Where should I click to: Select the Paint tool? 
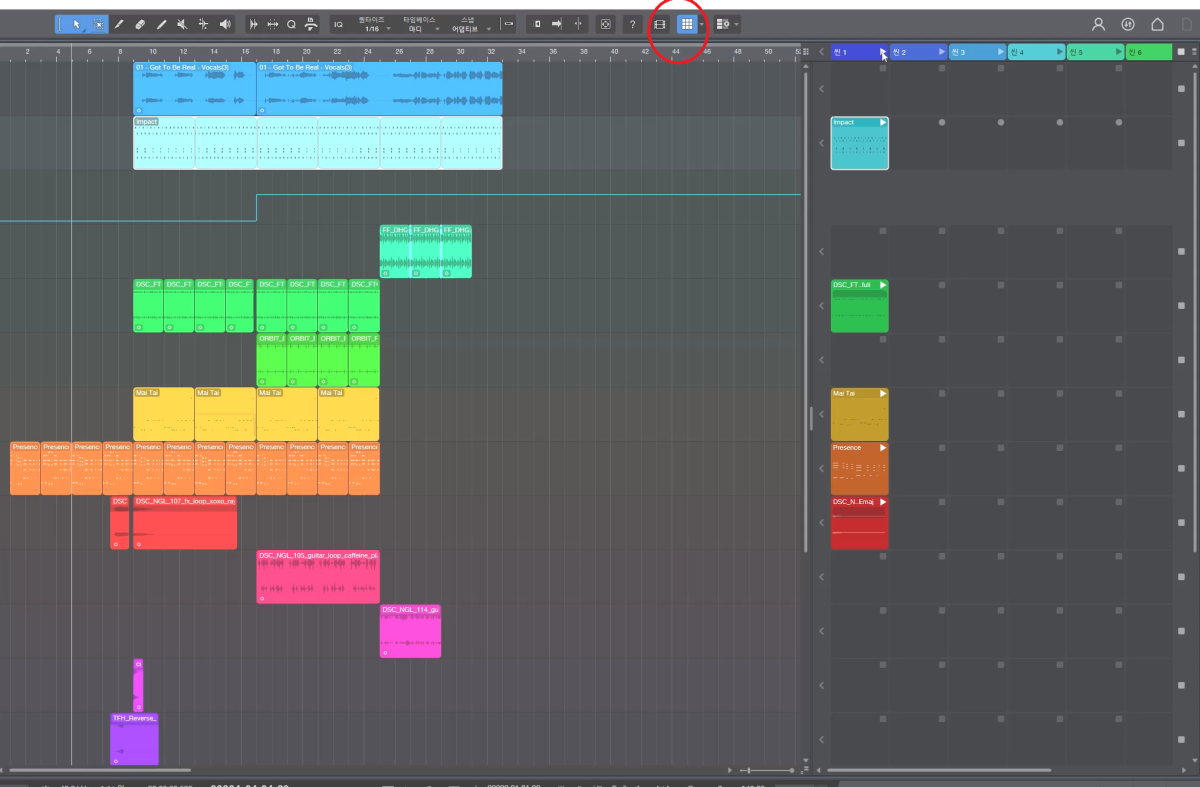161,24
